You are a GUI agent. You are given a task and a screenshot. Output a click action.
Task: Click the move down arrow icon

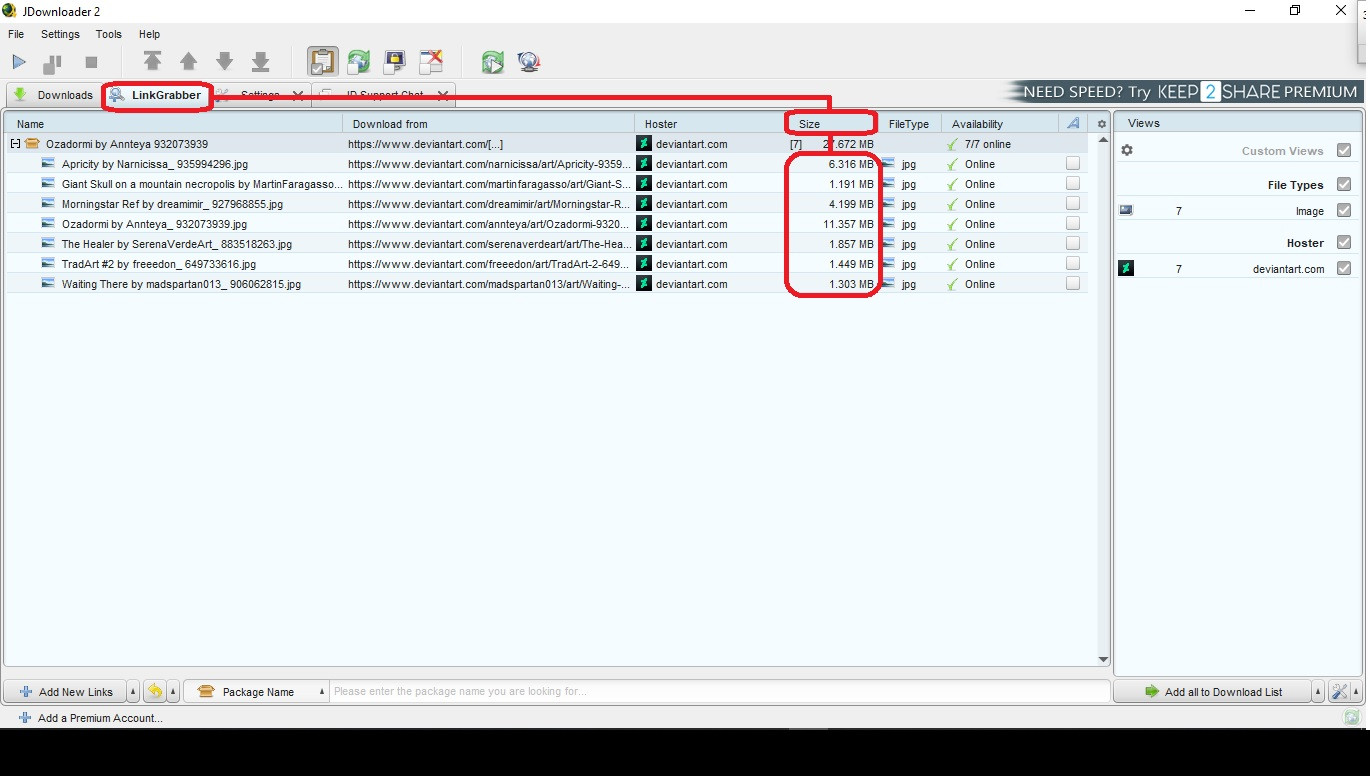(x=225, y=62)
